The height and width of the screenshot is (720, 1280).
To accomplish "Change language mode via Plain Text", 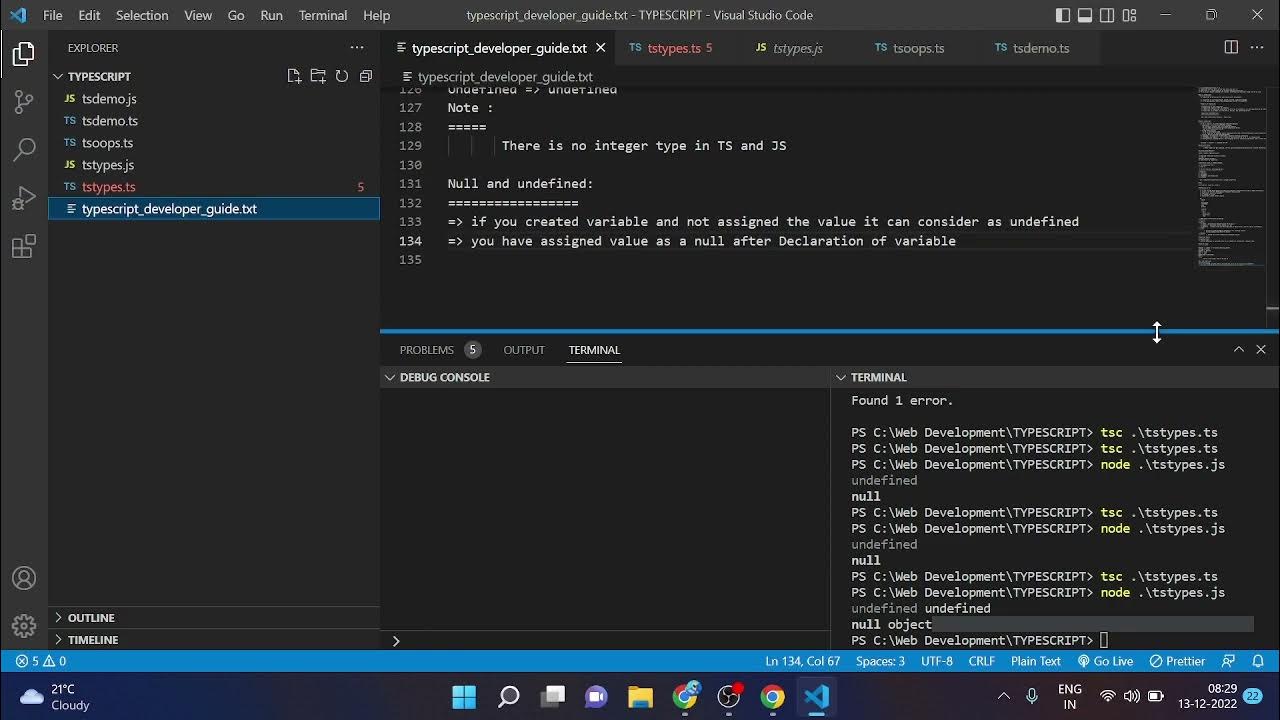I will coord(1035,661).
